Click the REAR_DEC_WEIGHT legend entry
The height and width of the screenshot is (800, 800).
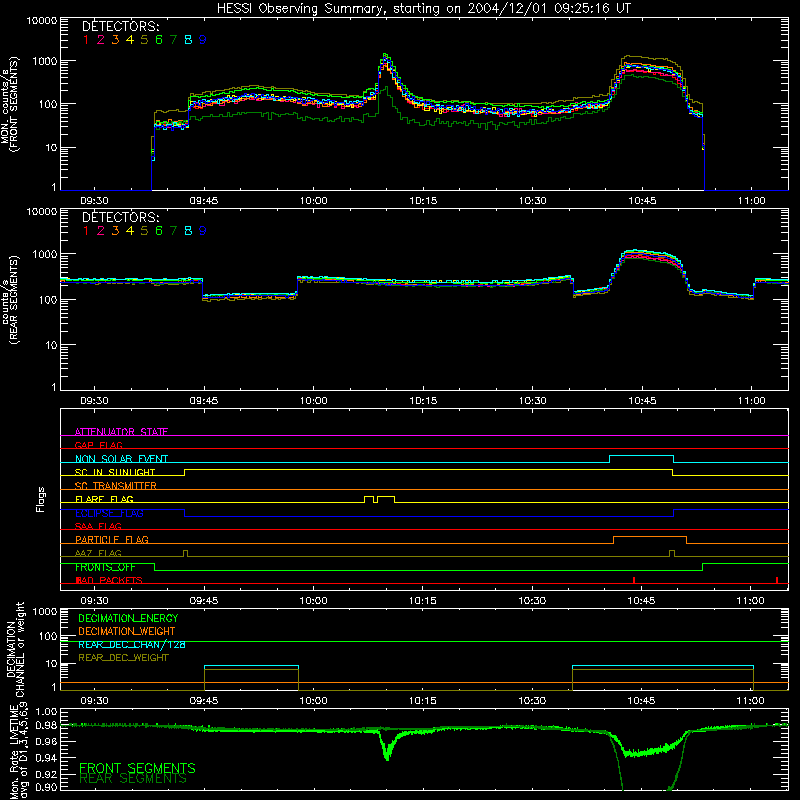123,658
